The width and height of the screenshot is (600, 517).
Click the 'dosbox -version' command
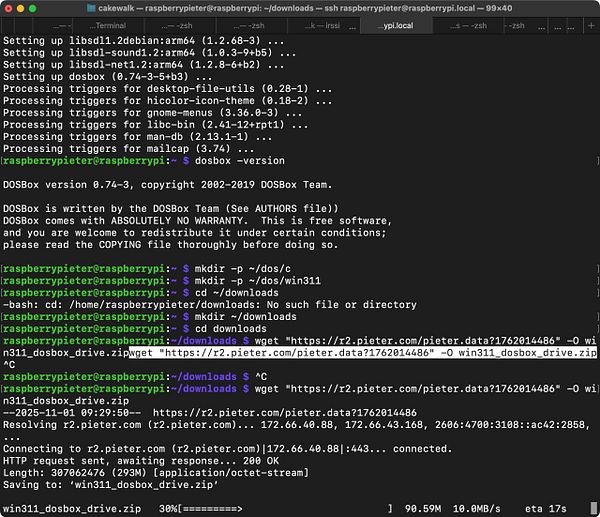[240, 161]
